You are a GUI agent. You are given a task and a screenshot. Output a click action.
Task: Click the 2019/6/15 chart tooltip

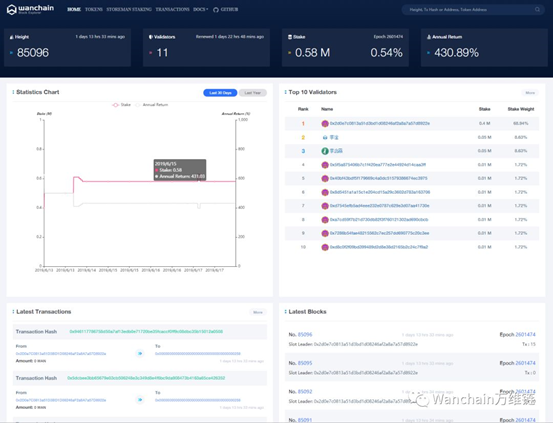click(x=180, y=170)
